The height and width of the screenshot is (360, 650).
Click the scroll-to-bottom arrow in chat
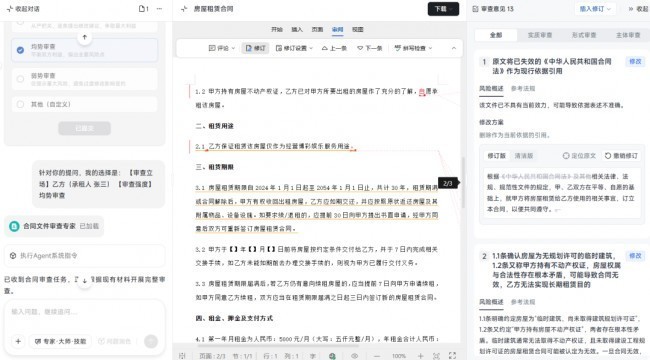coord(85,281)
